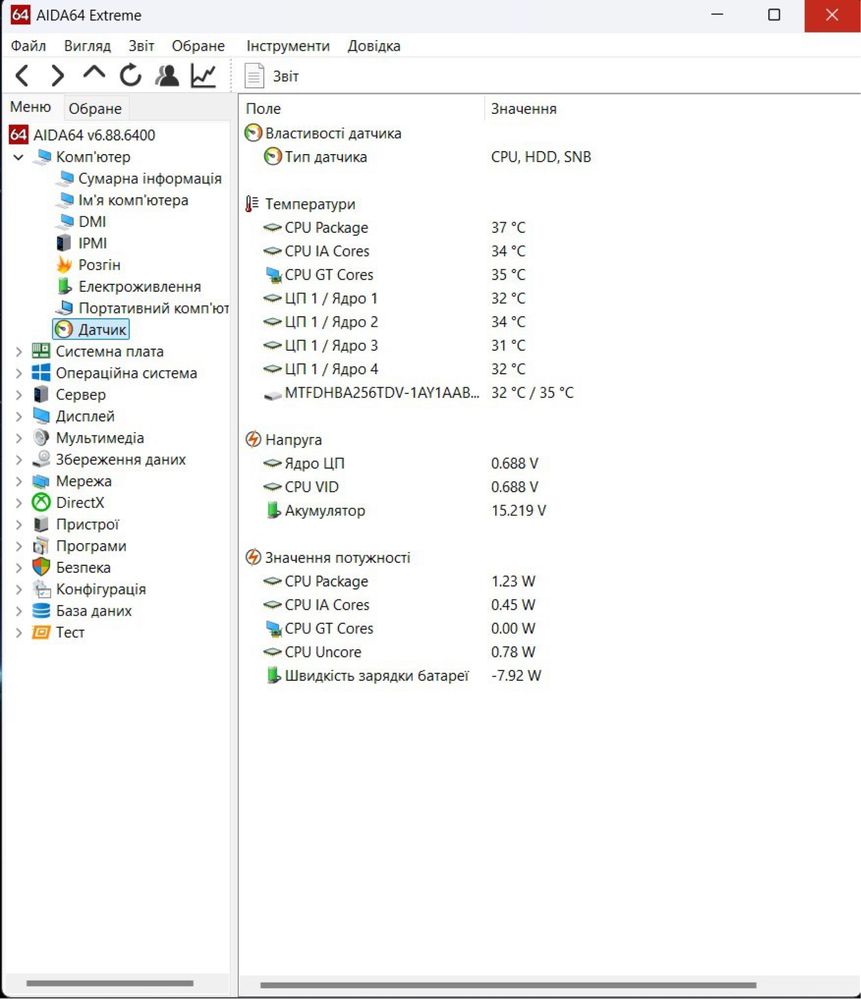The width and height of the screenshot is (861, 999).
Task: Open the Обране menu in the menu bar
Action: [198, 46]
